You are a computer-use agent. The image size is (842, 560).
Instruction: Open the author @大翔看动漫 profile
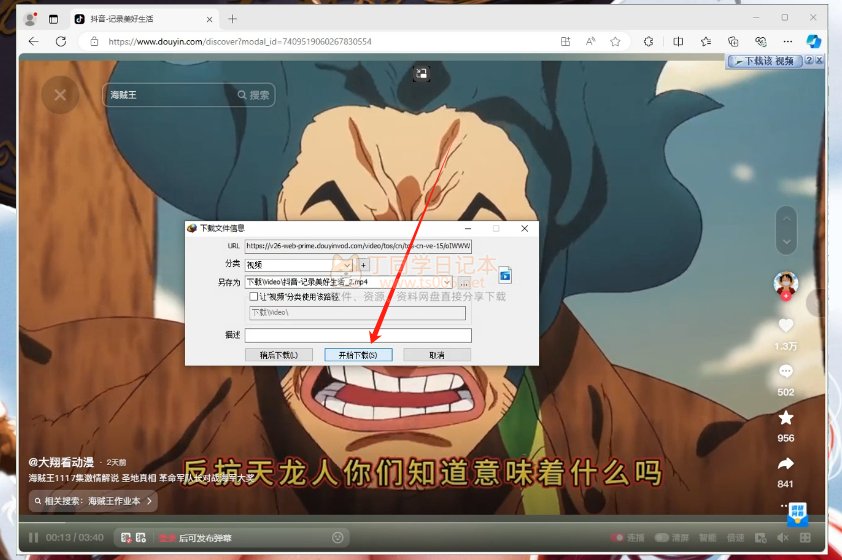[x=61, y=462]
